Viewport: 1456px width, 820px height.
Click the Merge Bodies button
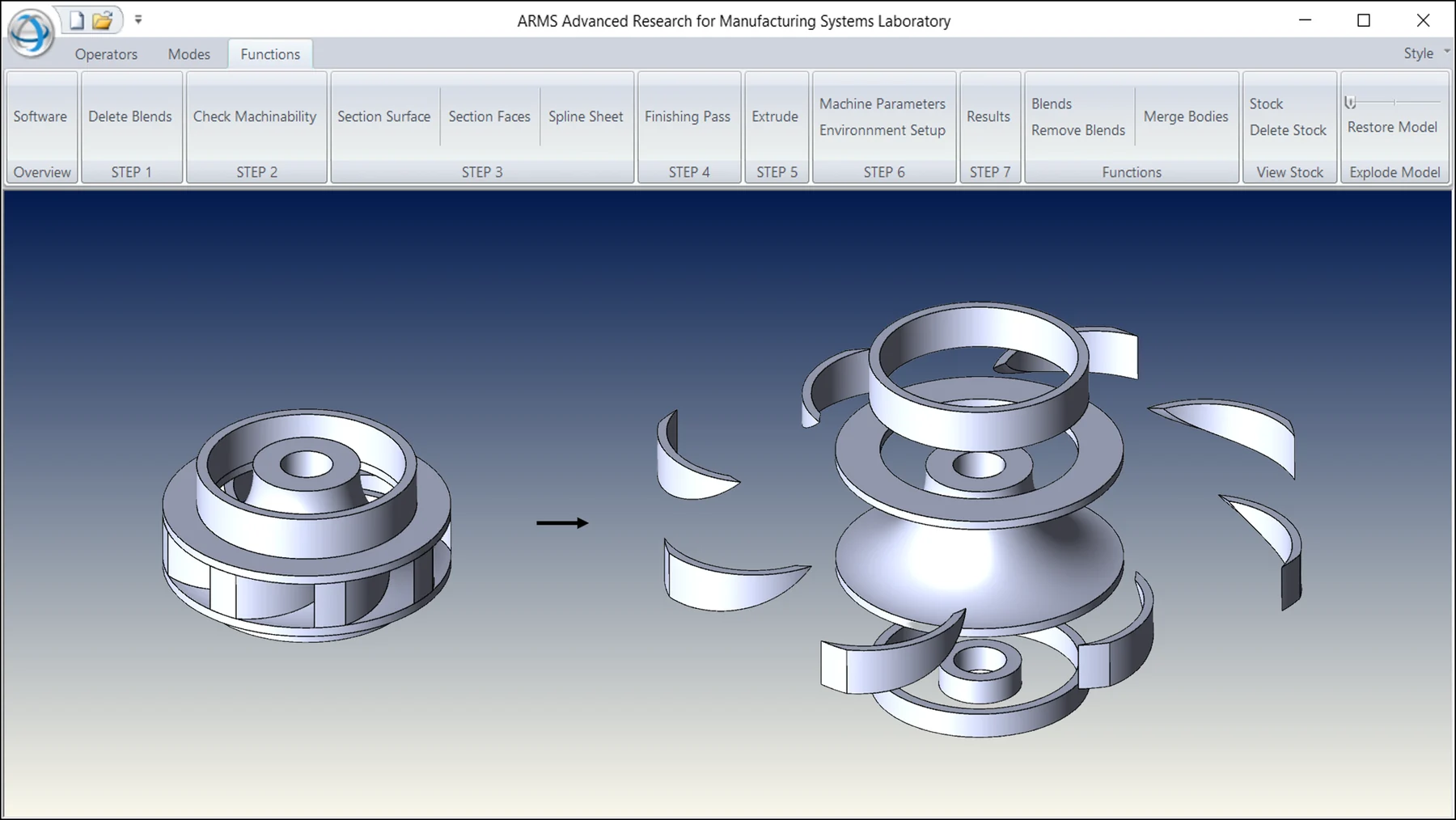coord(1186,116)
